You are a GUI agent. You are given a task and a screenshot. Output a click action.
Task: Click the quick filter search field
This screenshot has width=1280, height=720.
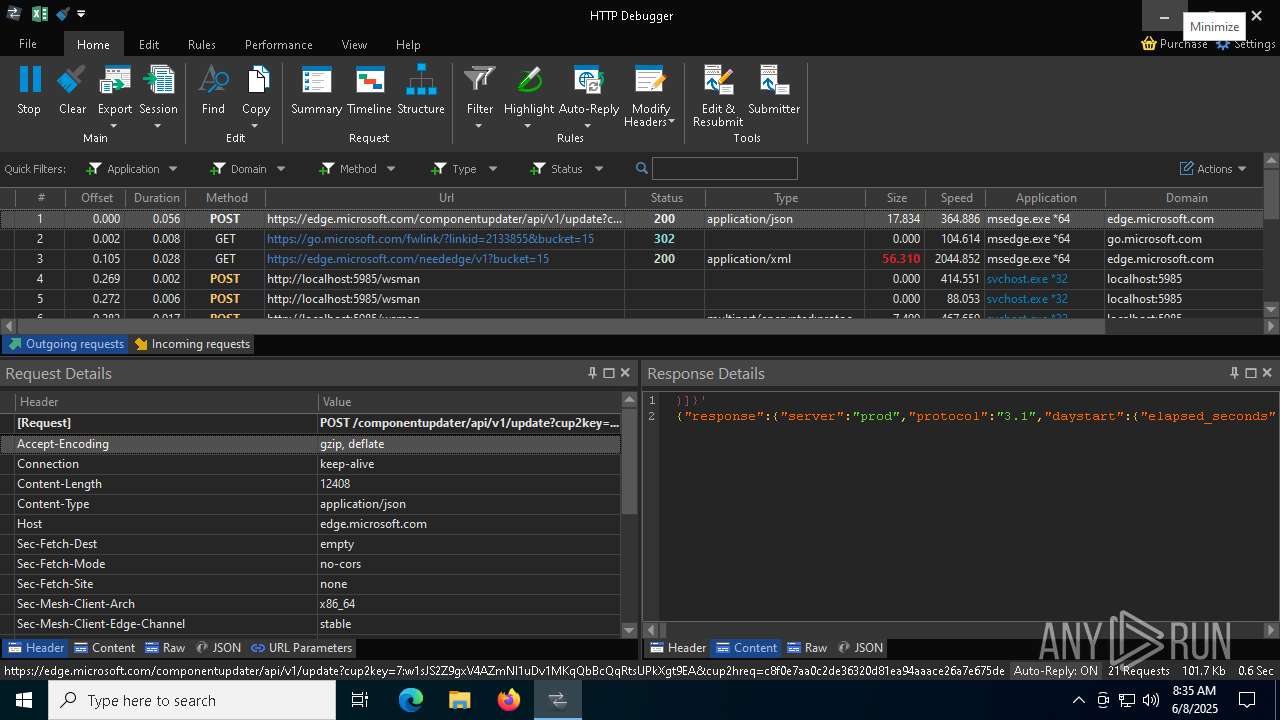click(724, 168)
